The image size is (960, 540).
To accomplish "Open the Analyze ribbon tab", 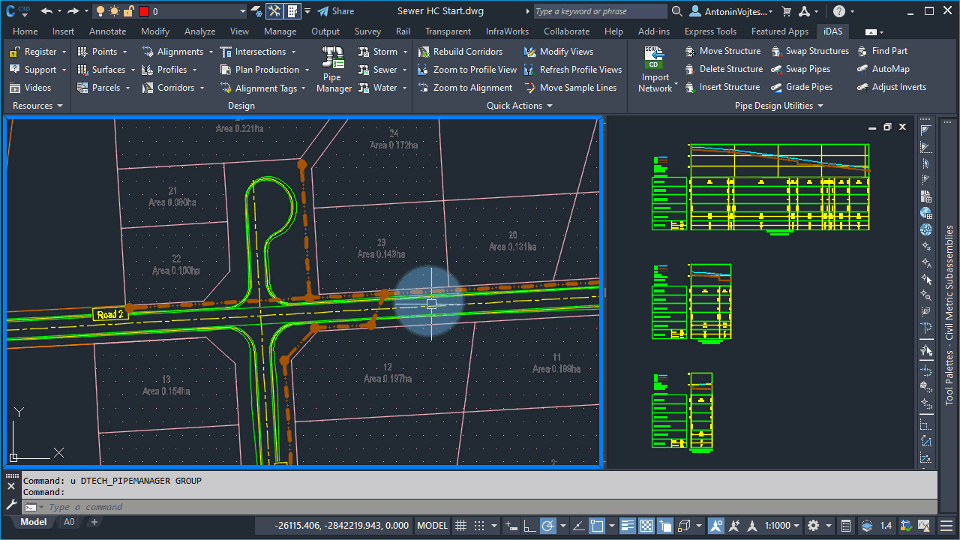I will click(x=200, y=31).
